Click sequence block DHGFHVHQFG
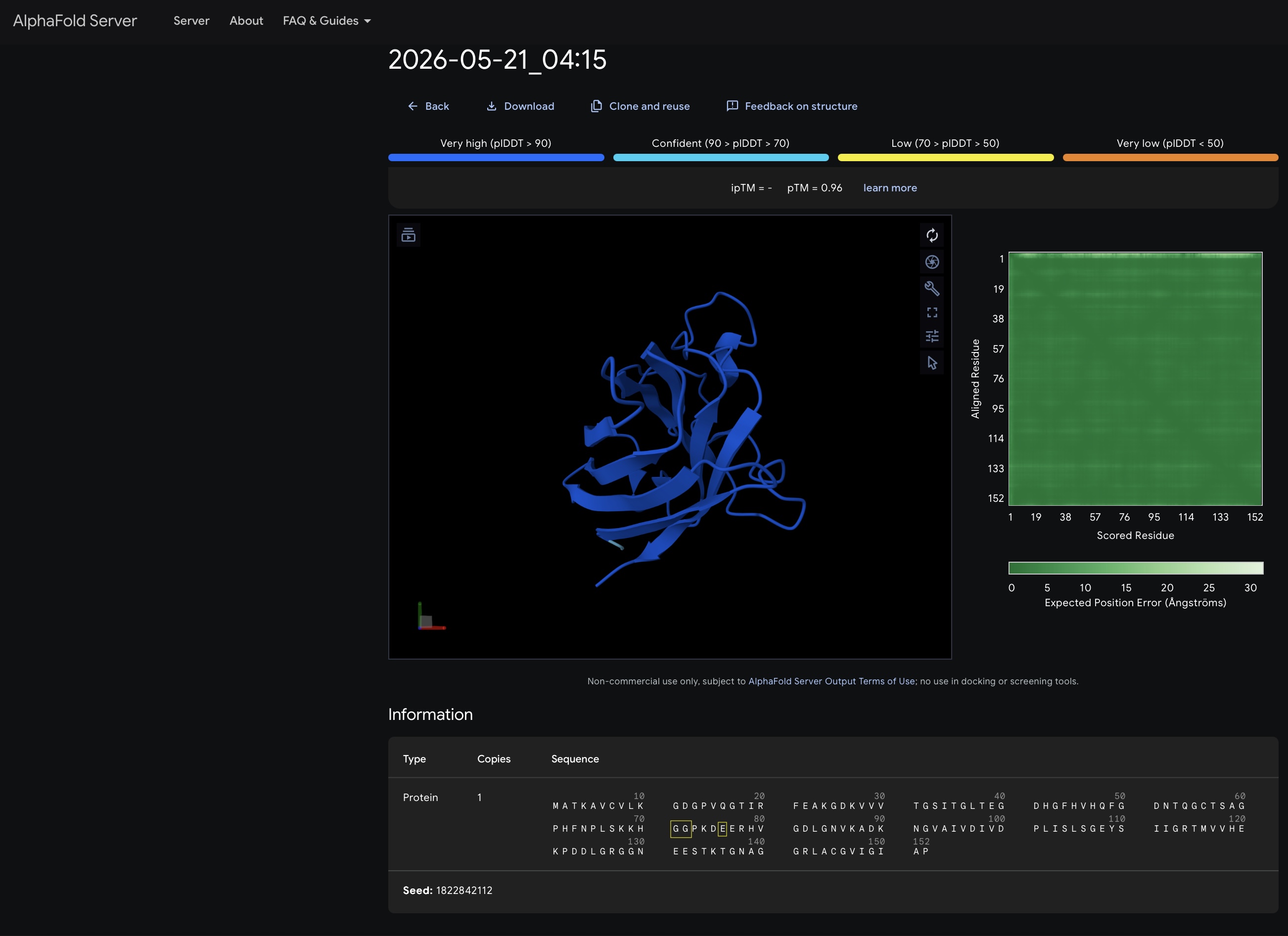Image resolution: width=1288 pixels, height=936 pixels. click(1079, 806)
